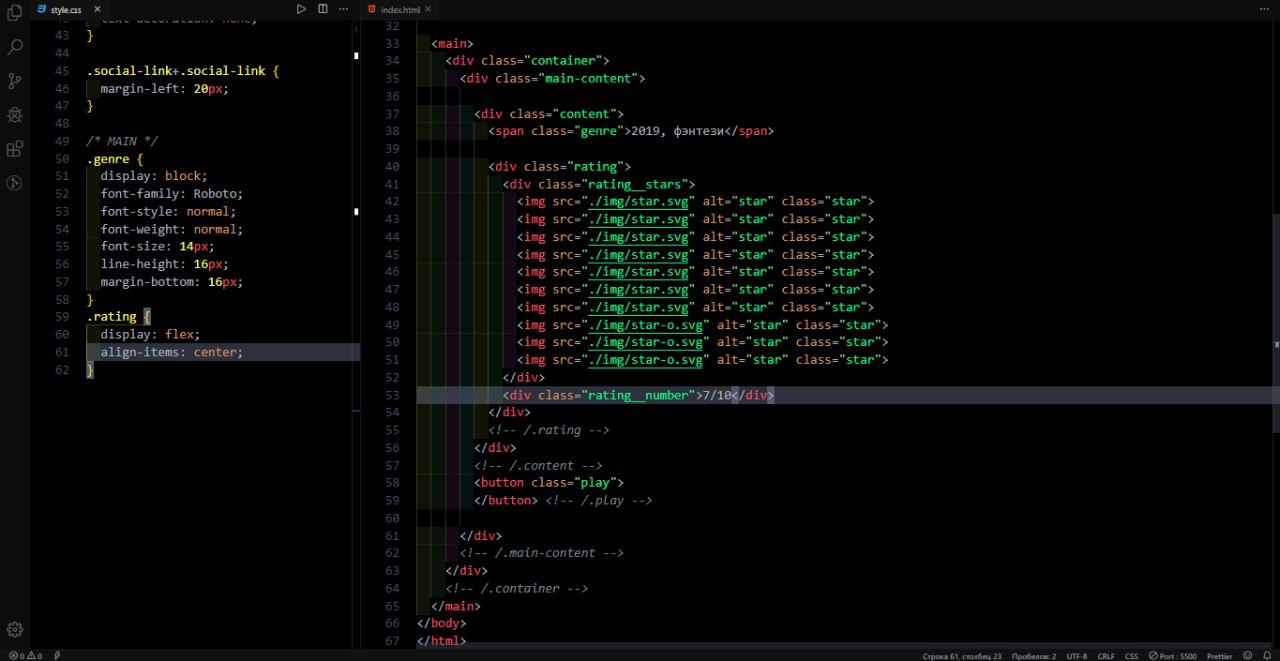The width and height of the screenshot is (1280, 661).
Task: Open notifications bell in status bar
Action: 1268,656
